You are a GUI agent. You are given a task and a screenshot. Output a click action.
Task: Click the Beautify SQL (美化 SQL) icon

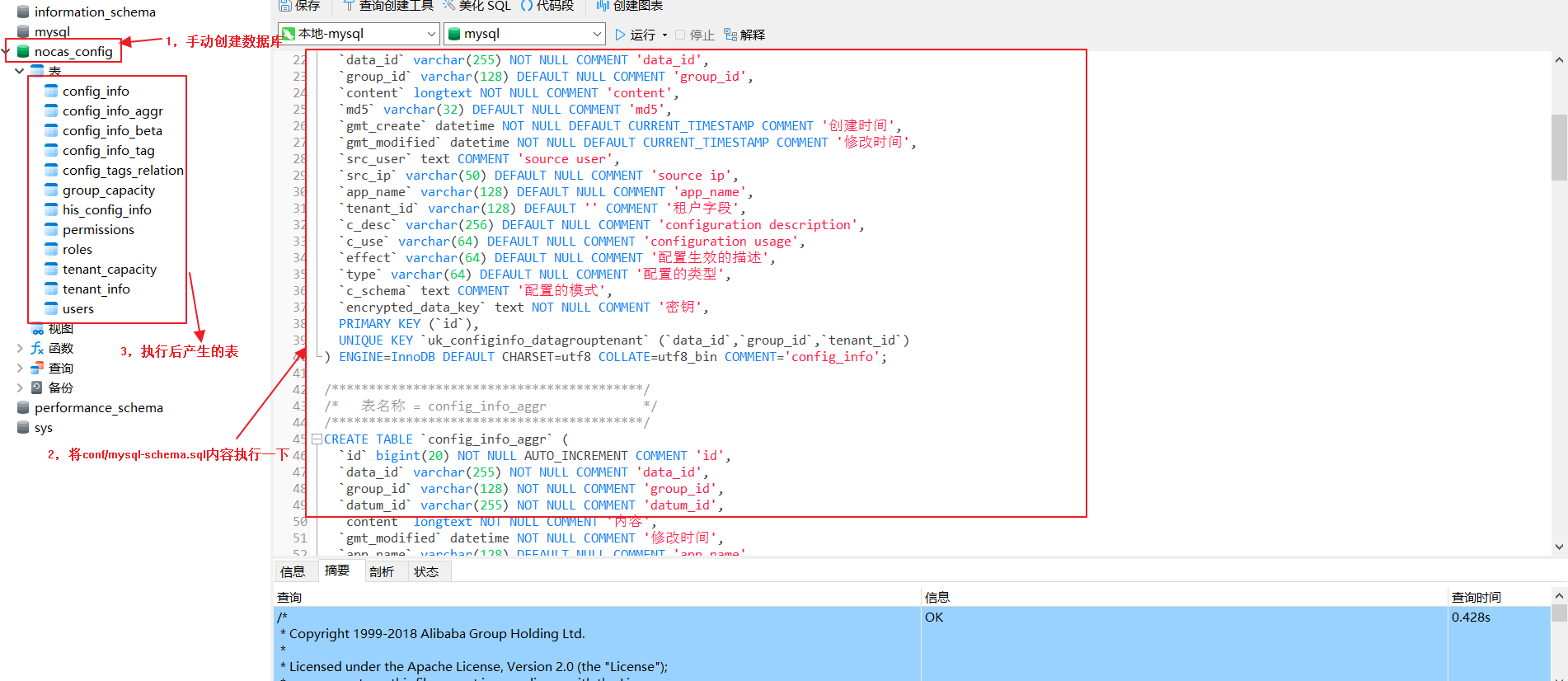[x=449, y=6]
